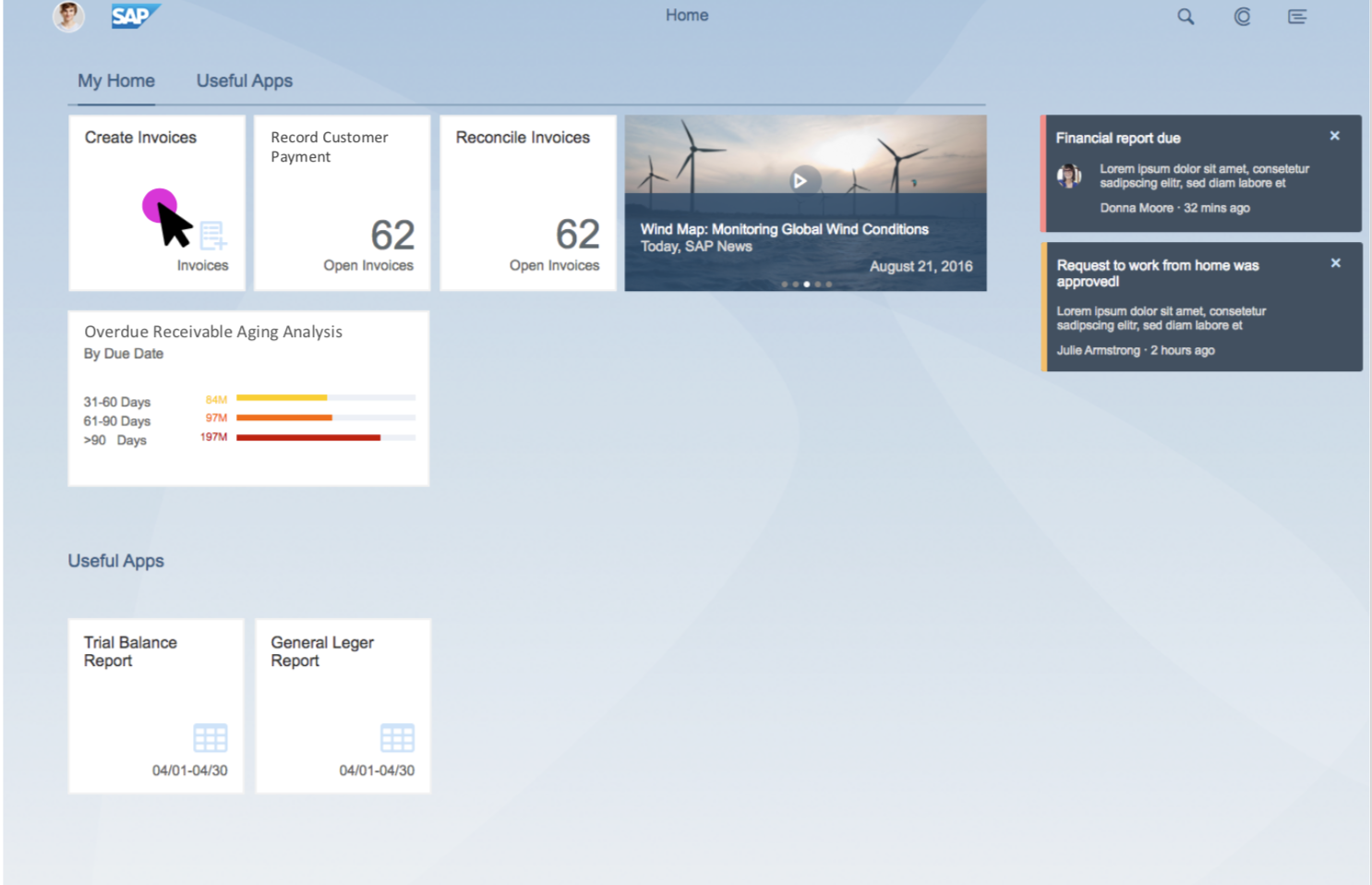
Task: Click the 62 count on Record Customer Payment
Action: tap(392, 235)
